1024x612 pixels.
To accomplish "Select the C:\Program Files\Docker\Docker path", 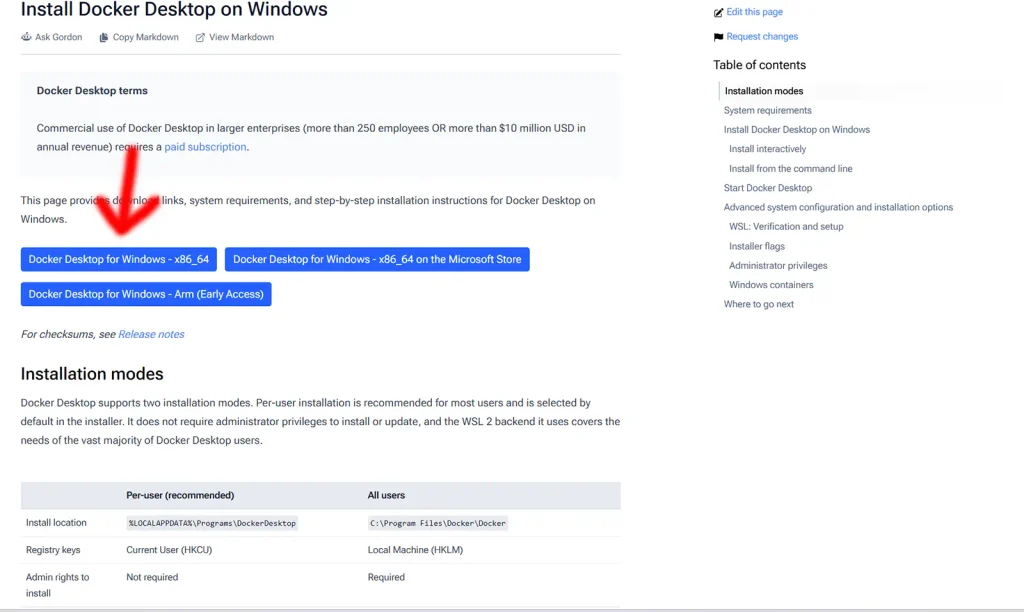I will point(438,523).
